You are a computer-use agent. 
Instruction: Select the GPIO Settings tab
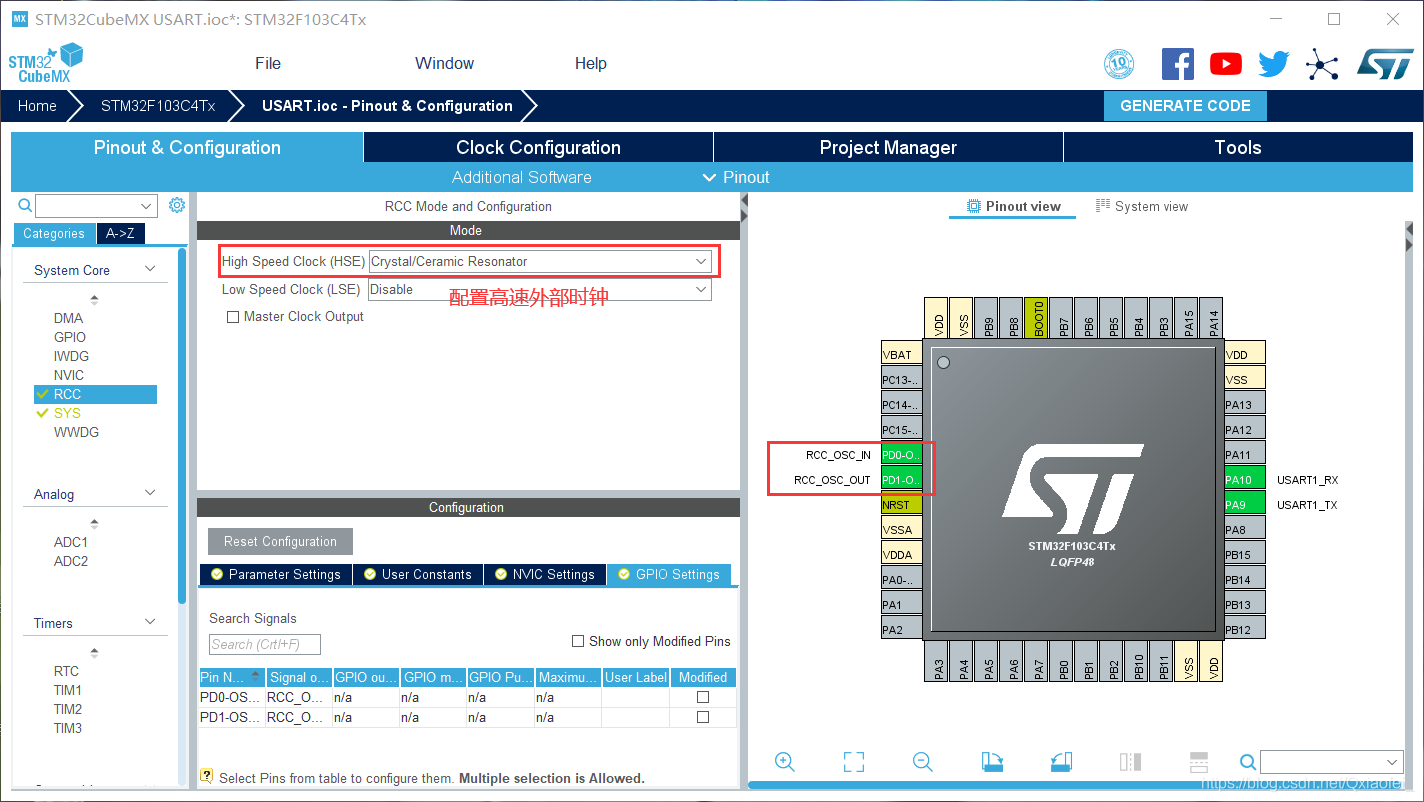pos(669,574)
